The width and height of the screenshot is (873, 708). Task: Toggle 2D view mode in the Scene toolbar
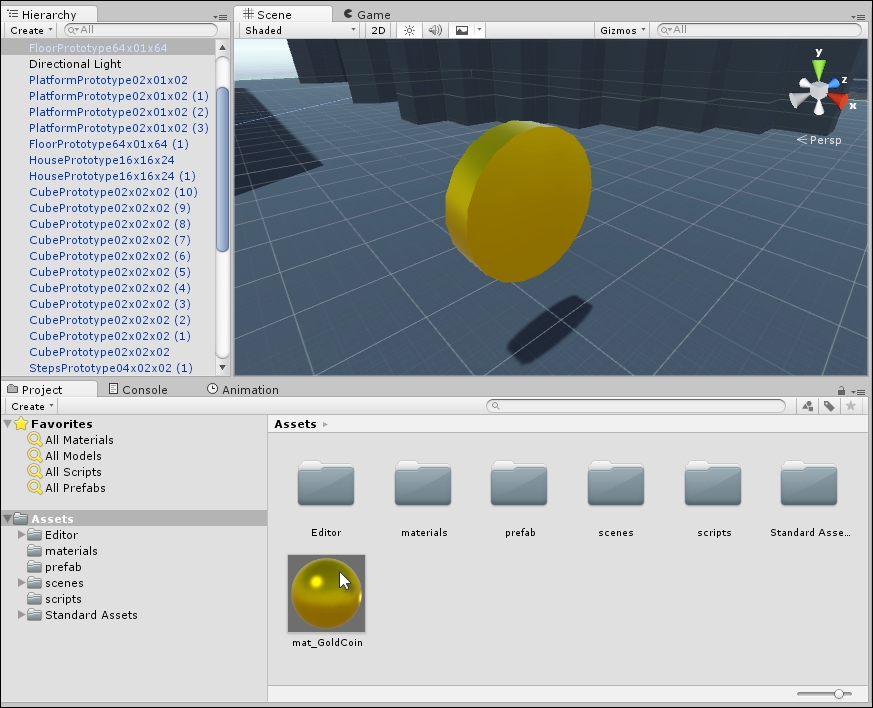coord(378,30)
